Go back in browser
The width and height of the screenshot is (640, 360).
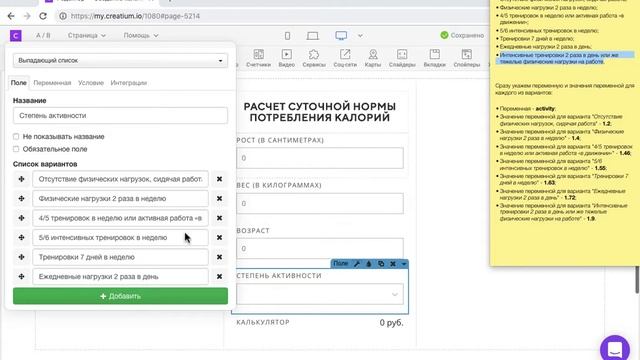[x=11, y=16]
